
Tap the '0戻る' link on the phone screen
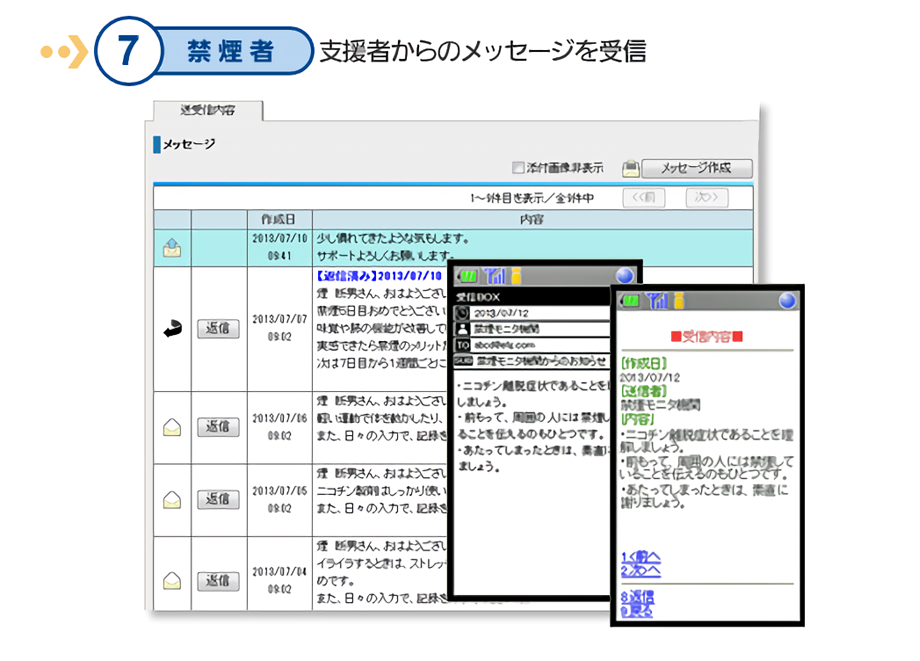pyautogui.click(x=636, y=609)
